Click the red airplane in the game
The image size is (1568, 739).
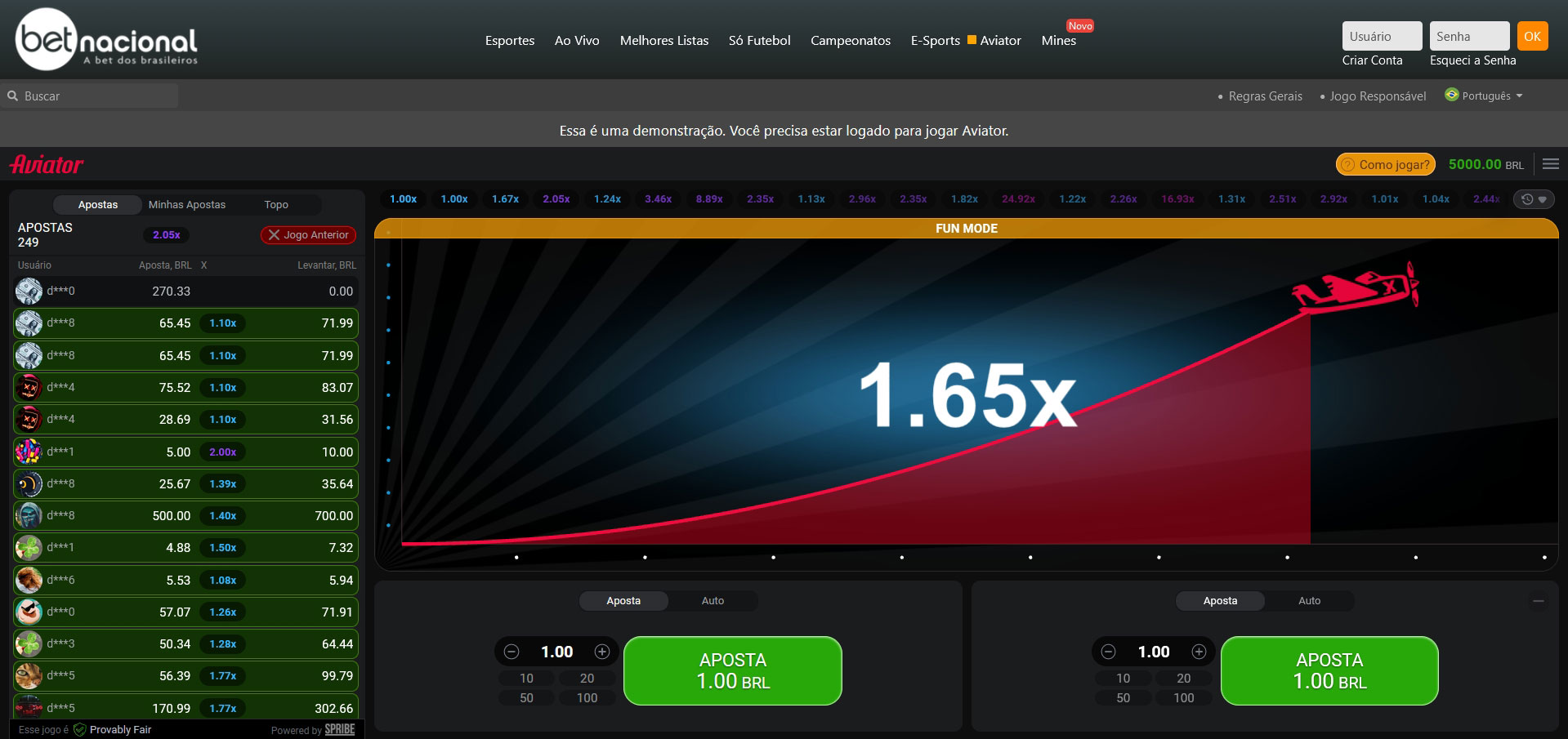1356,287
